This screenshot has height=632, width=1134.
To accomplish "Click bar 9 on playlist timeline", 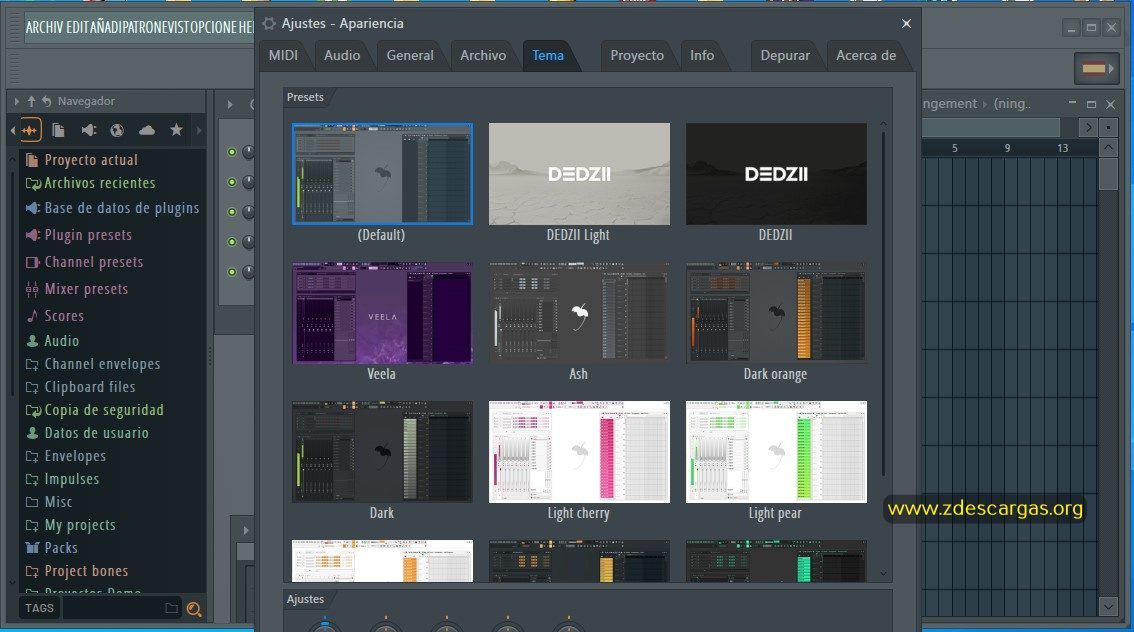I will point(1007,148).
